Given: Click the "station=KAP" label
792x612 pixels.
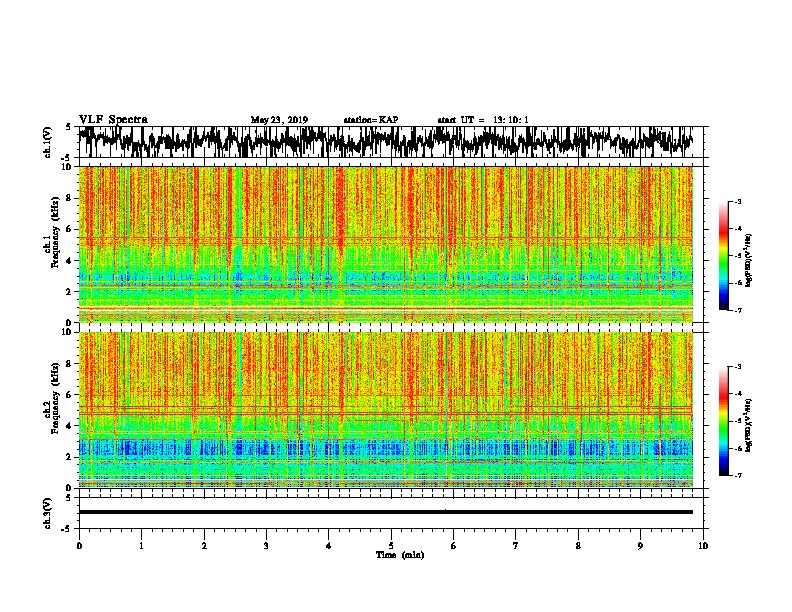Looking at the screenshot, I should tap(371, 120).
